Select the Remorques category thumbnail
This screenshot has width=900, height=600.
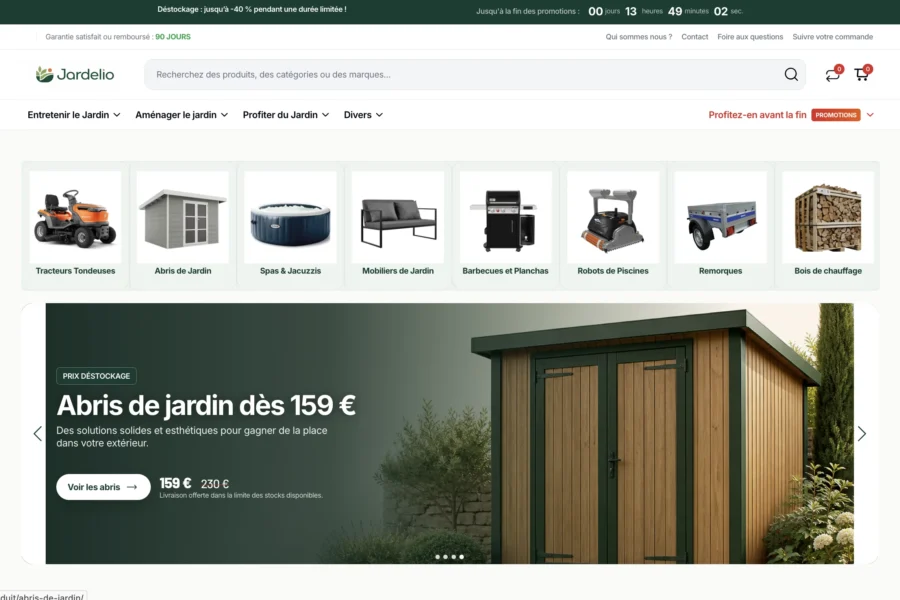pos(720,217)
